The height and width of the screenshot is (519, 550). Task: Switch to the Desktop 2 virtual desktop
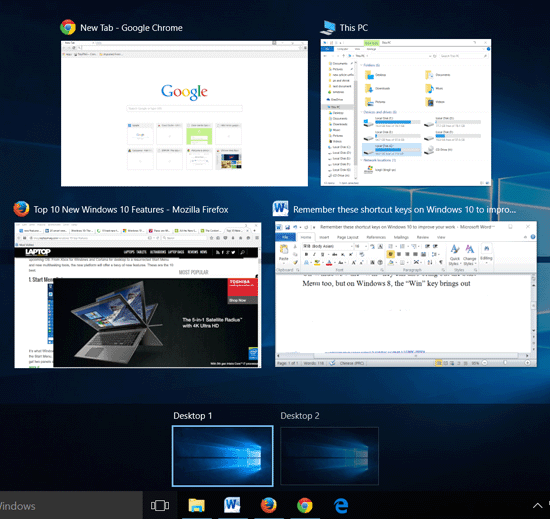click(329, 456)
